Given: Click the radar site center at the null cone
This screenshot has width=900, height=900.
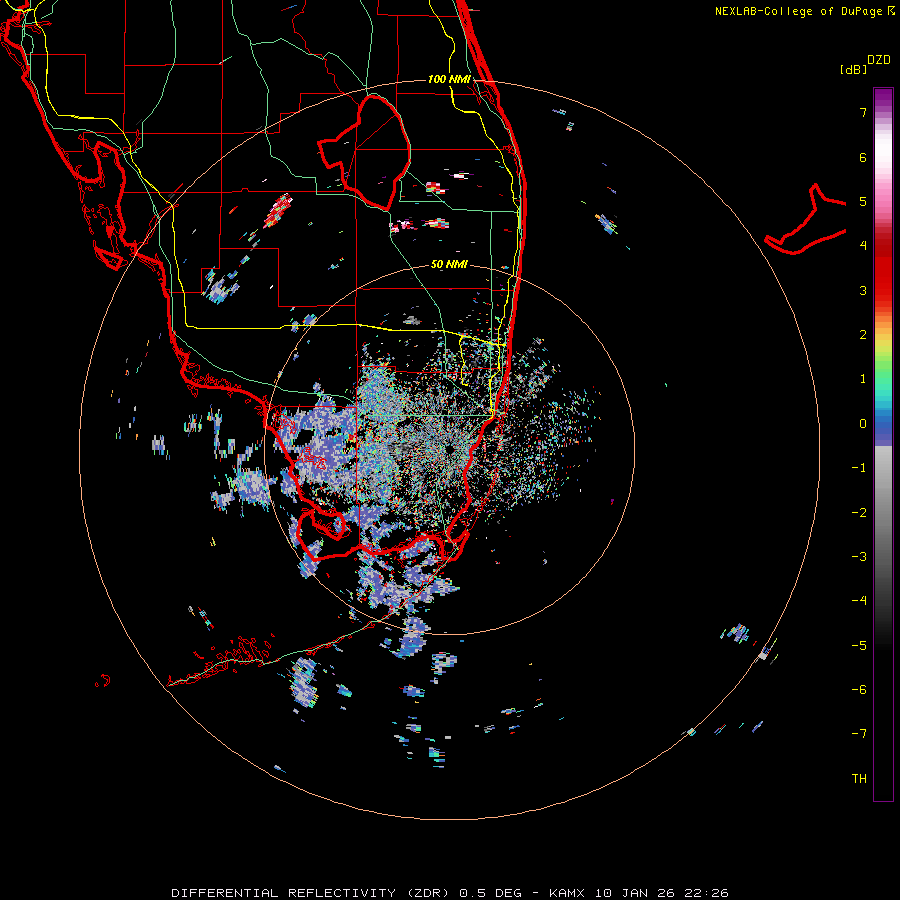Looking at the screenshot, I should (450, 449).
